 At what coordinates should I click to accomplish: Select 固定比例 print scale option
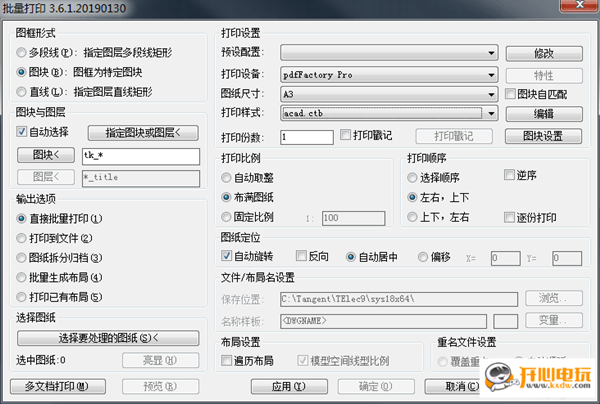[x=226, y=217]
